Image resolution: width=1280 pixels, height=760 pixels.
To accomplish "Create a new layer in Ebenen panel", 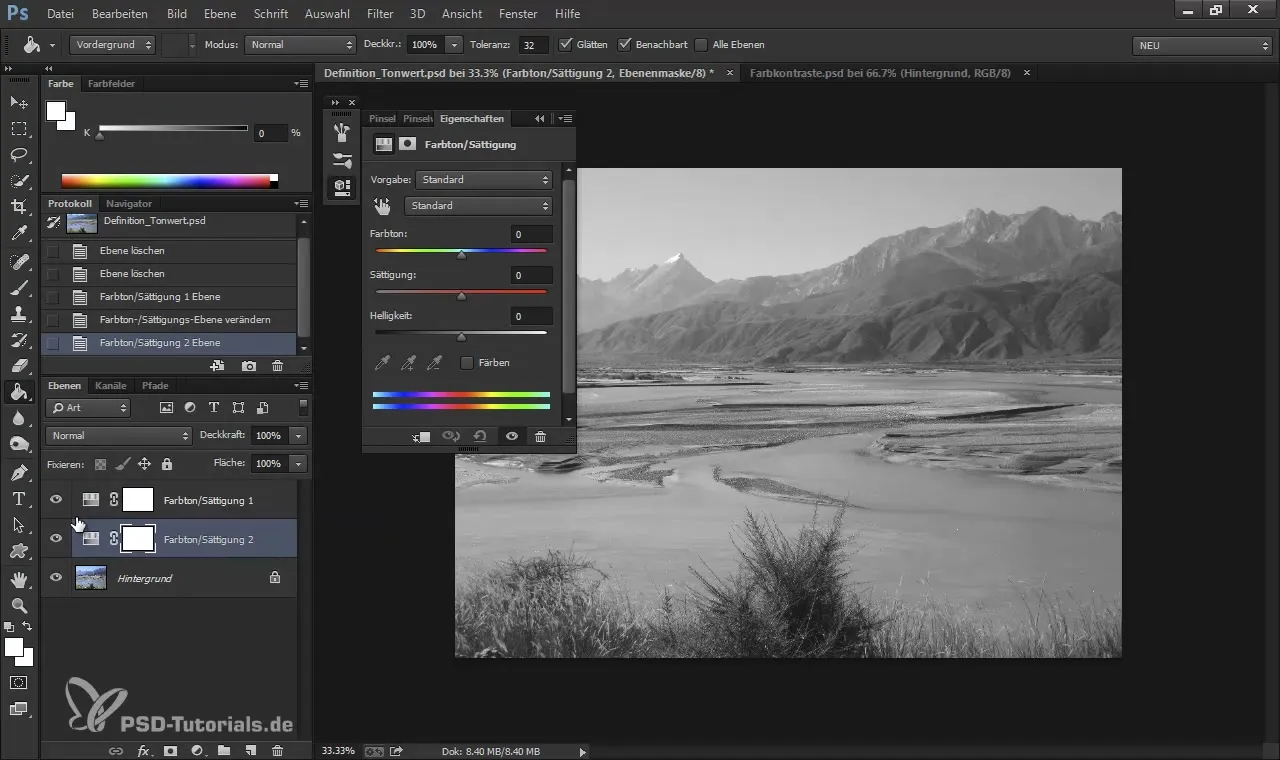I will coord(251,750).
